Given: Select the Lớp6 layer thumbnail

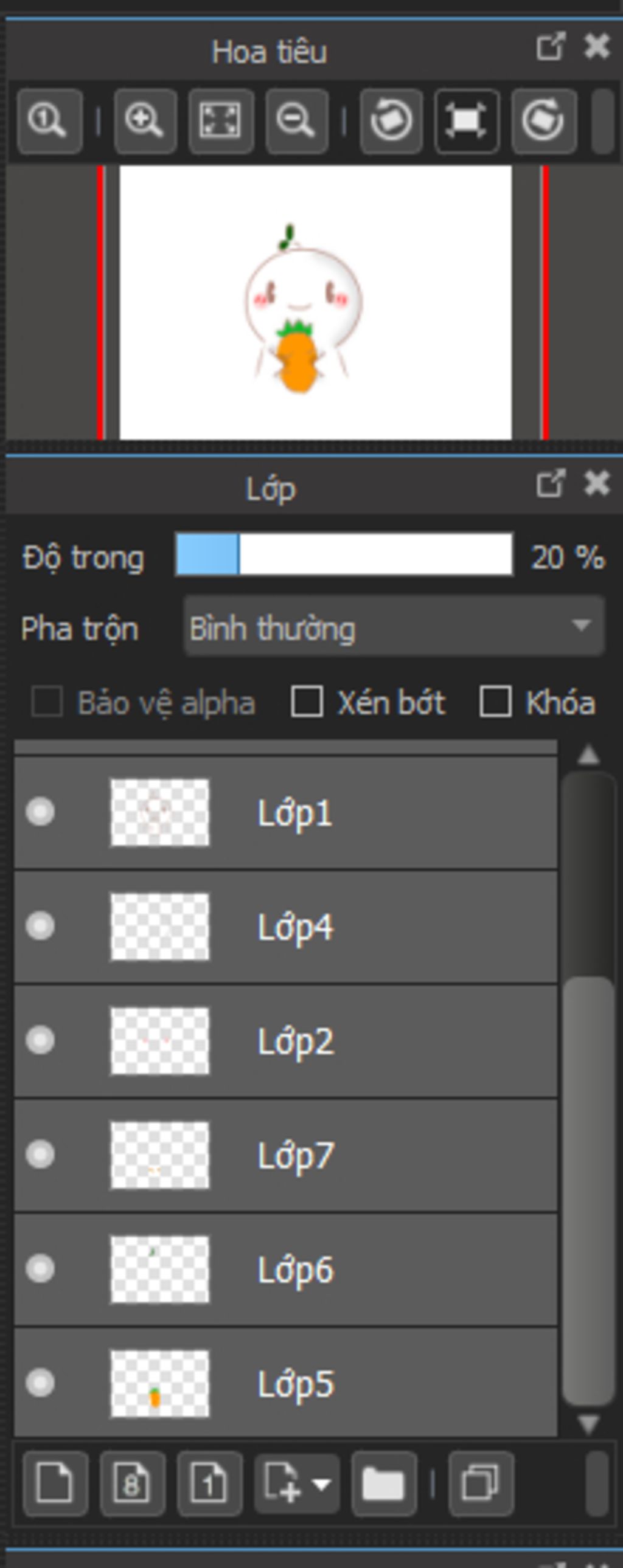Looking at the screenshot, I should coord(159,1269).
